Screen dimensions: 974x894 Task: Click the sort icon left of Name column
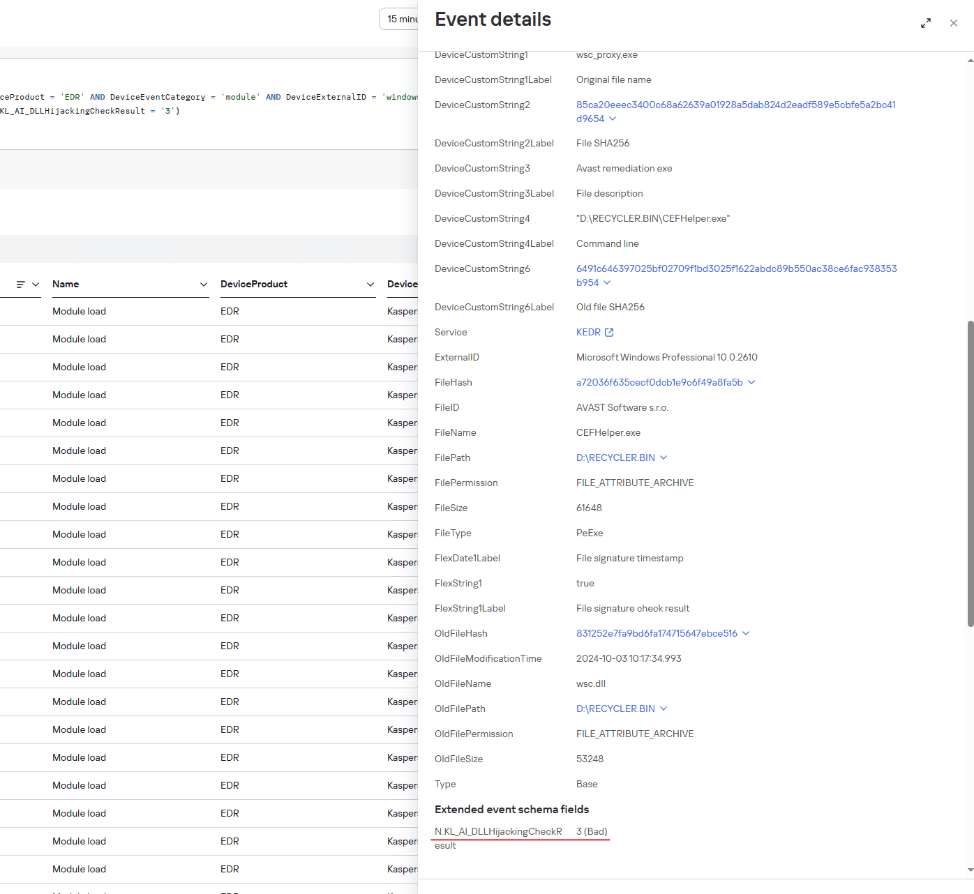21,284
